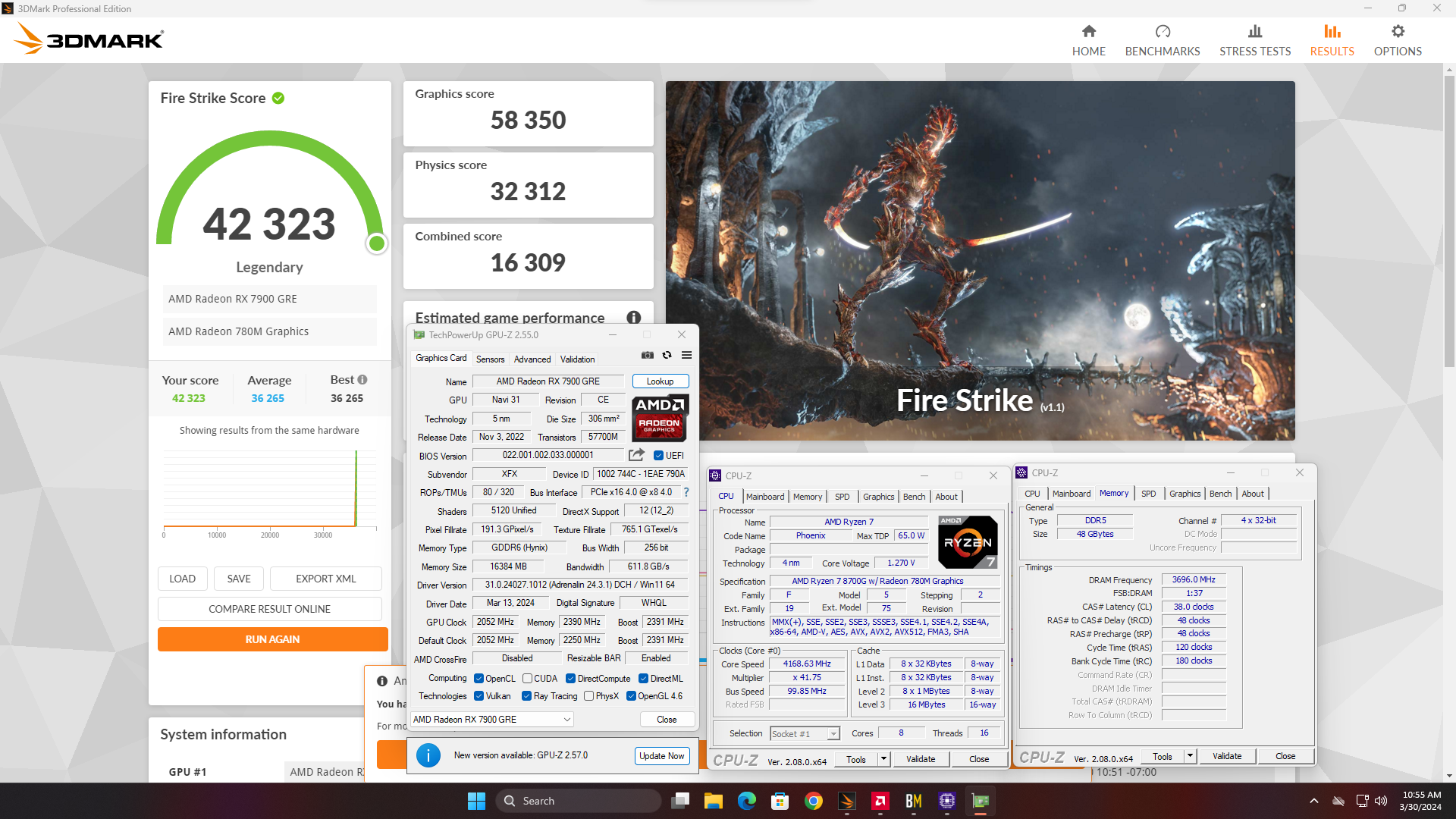Click the Lookup button in GPU-Z
The image size is (1456, 819).
point(660,381)
